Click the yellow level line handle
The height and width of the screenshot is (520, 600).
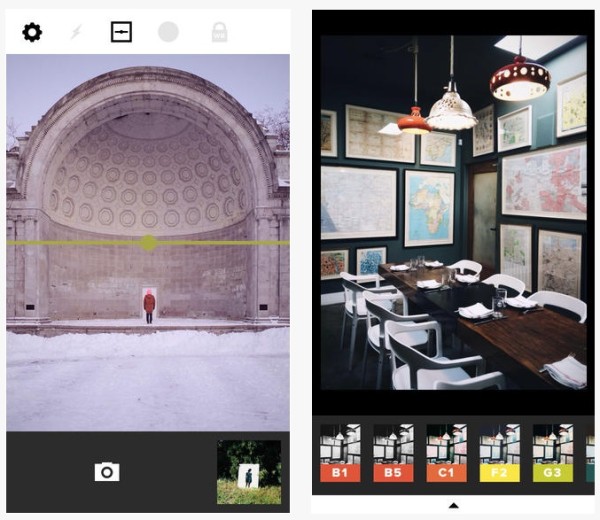(148, 243)
